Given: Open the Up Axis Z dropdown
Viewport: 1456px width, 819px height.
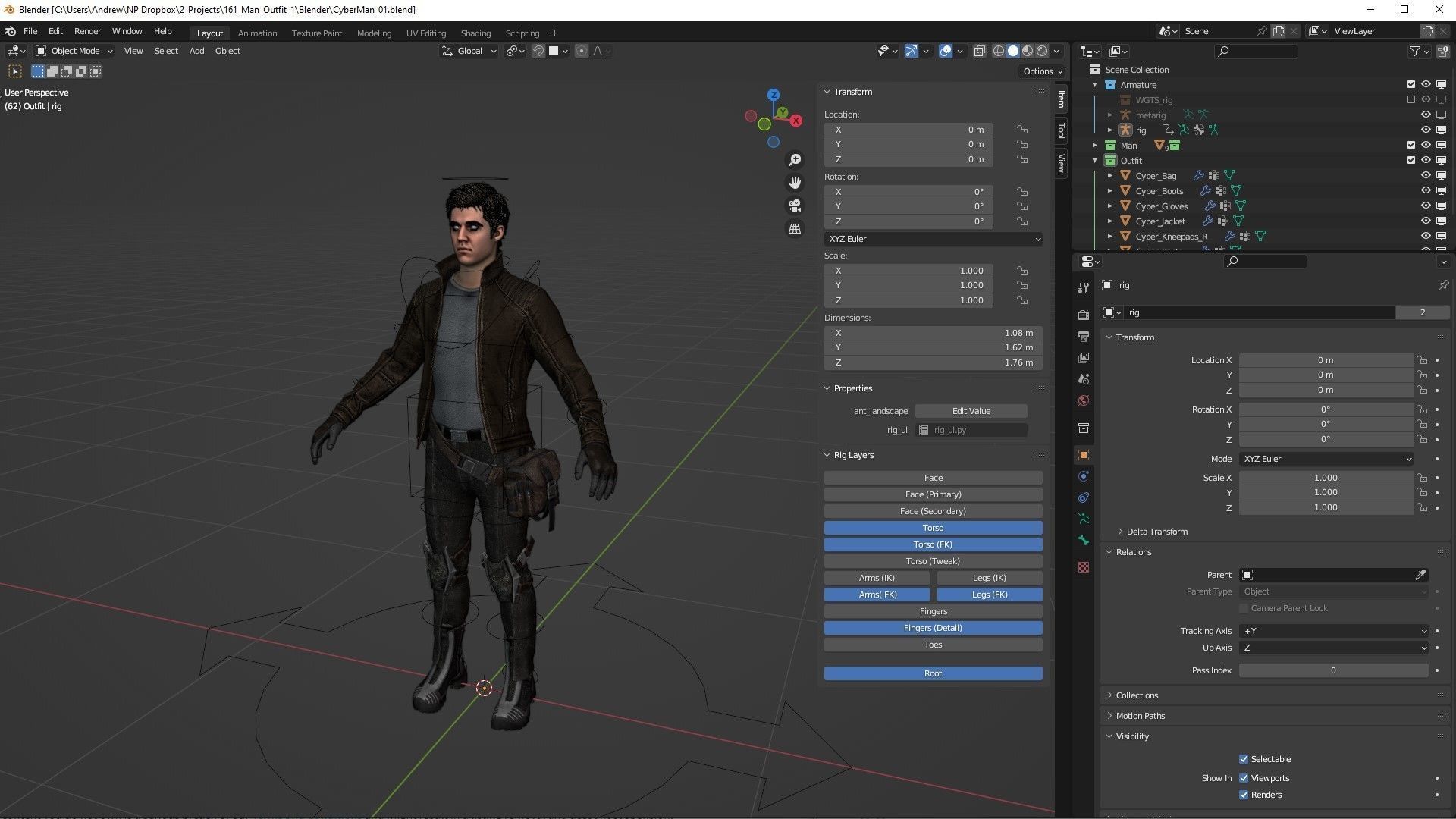Looking at the screenshot, I should click(x=1334, y=648).
